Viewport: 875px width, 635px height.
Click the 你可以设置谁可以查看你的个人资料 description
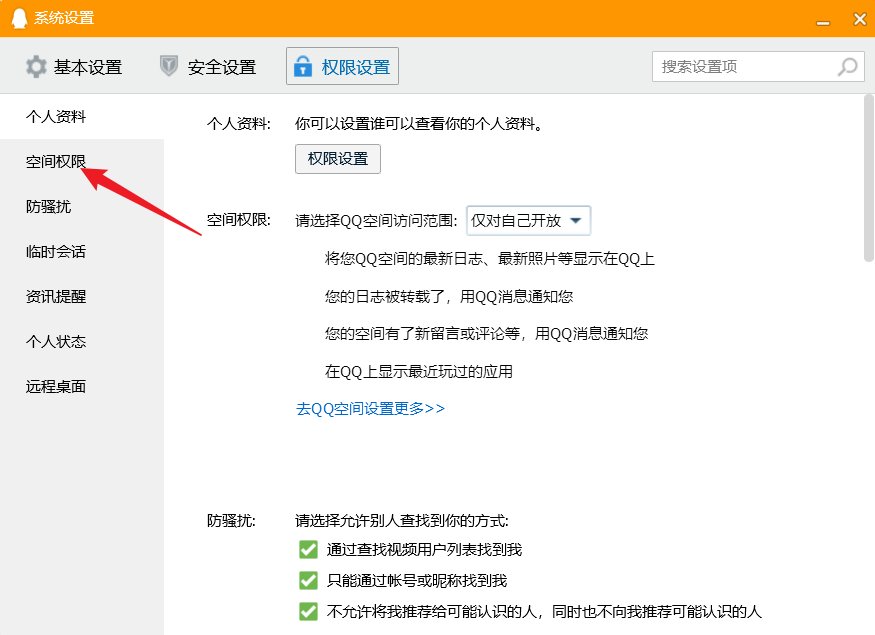[x=419, y=123]
